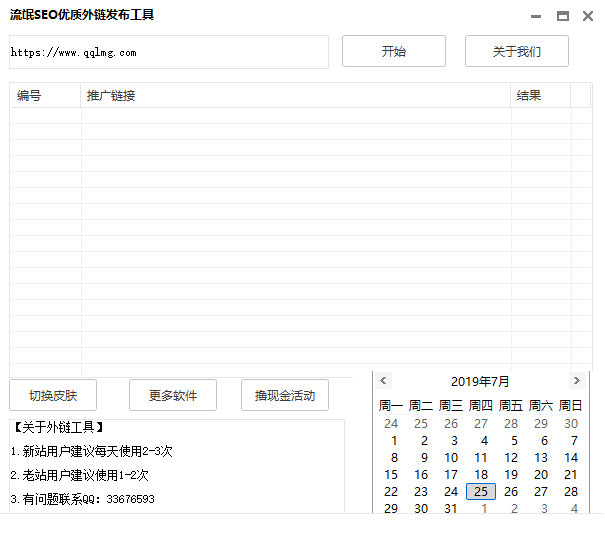Select the 结果 column header

pyautogui.click(x=541, y=95)
